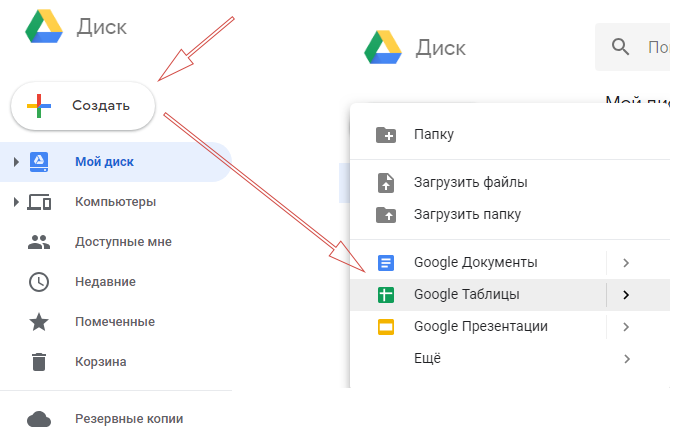Click the trash bin icon
This screenshot has height=447, width=678.
(x=39, y=362)
